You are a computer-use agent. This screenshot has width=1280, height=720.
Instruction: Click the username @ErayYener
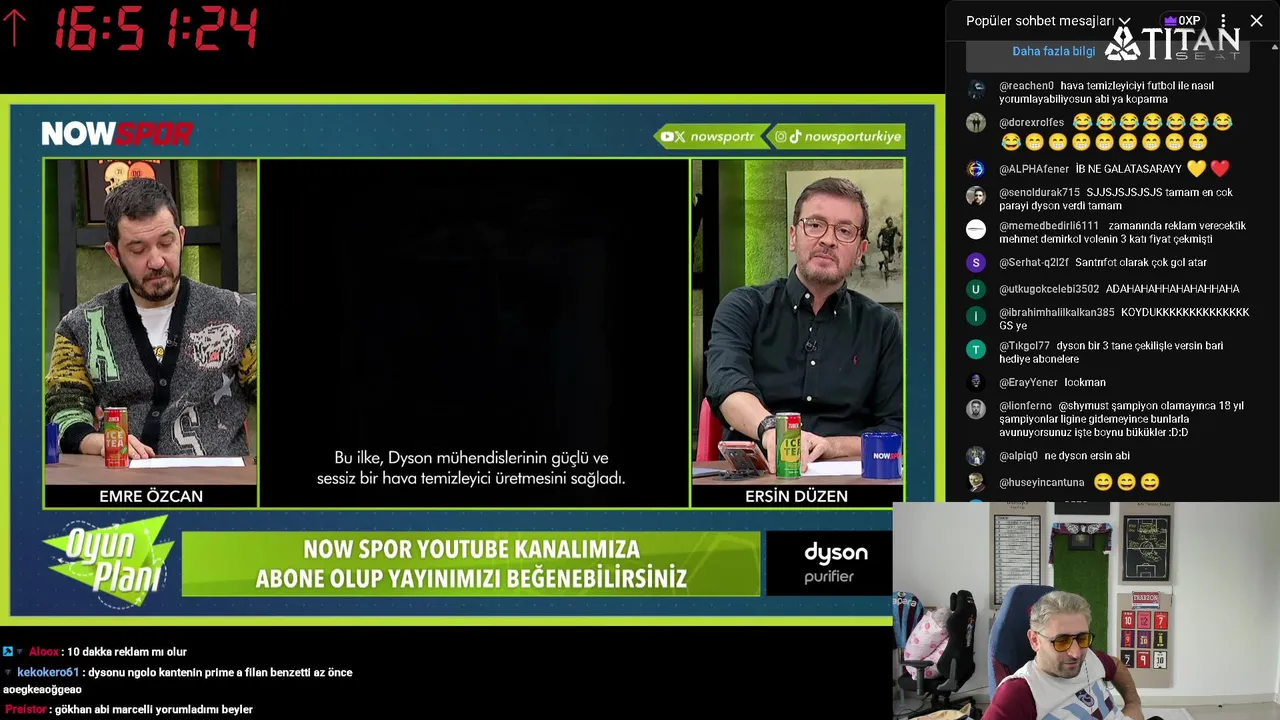pyautogui.click(x=1028, y=382)
